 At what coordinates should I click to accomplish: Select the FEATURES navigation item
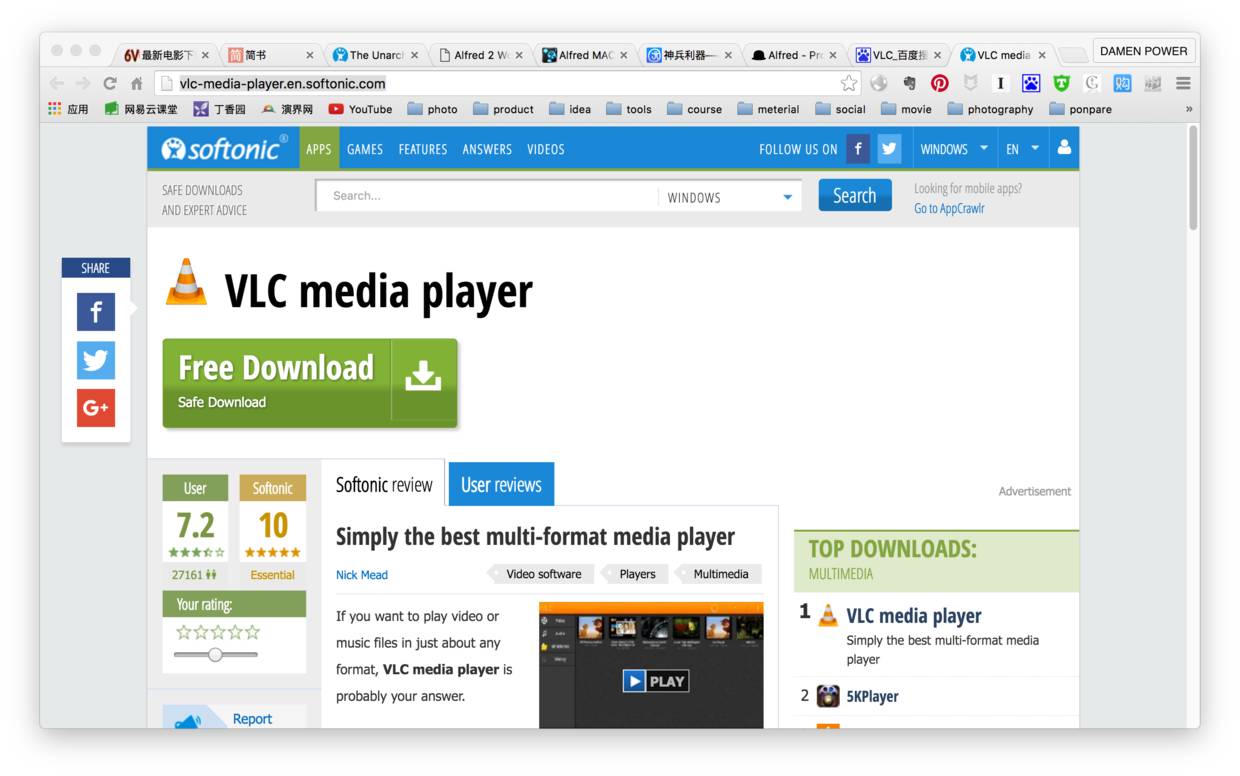pos(423,149)
